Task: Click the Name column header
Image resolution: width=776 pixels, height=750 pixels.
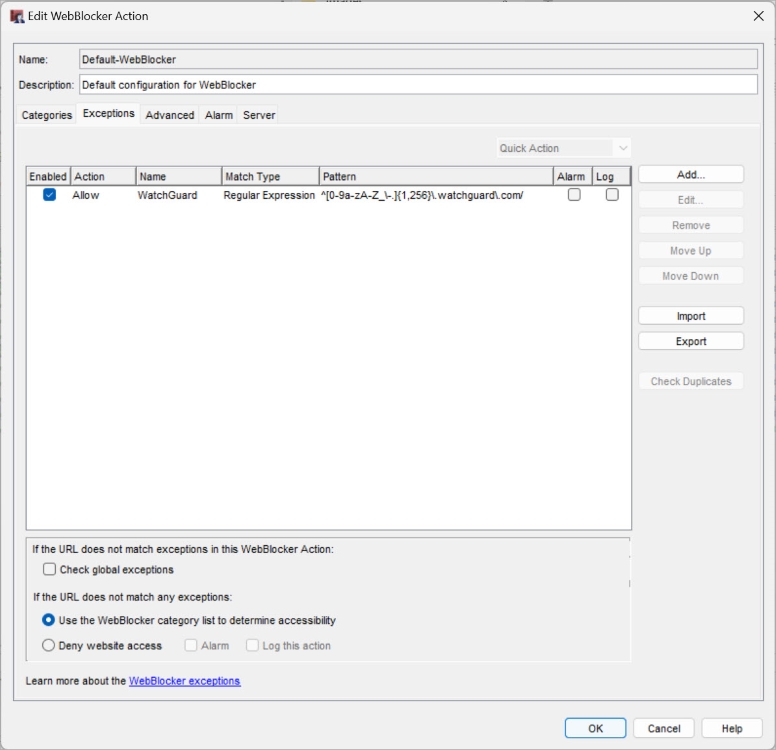Action: pos(179,176)
